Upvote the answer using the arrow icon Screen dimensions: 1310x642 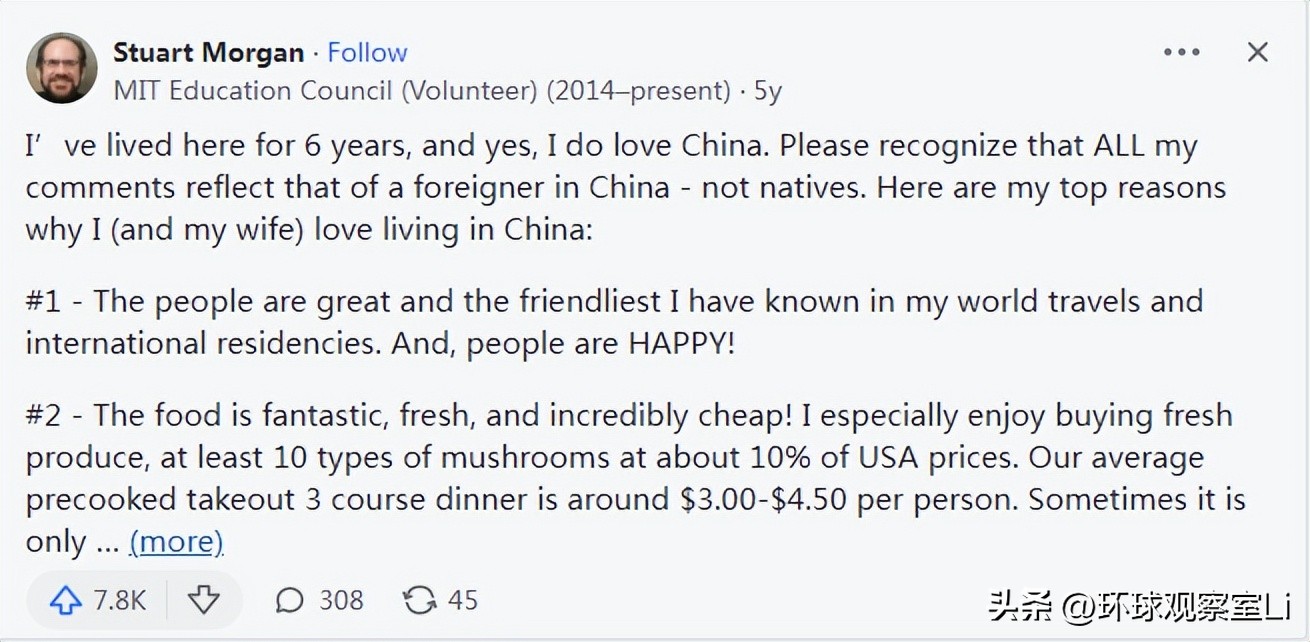pos(68,600)
